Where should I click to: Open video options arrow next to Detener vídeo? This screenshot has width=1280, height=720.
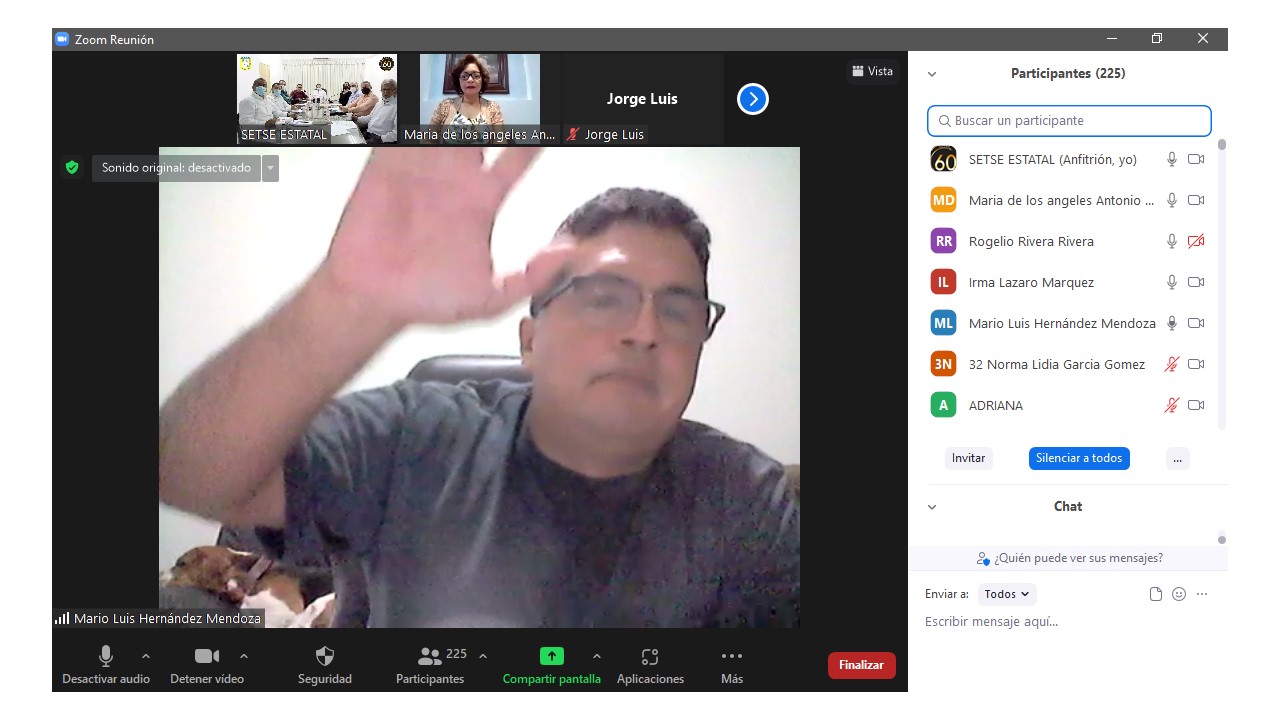[x=244, y=656]
